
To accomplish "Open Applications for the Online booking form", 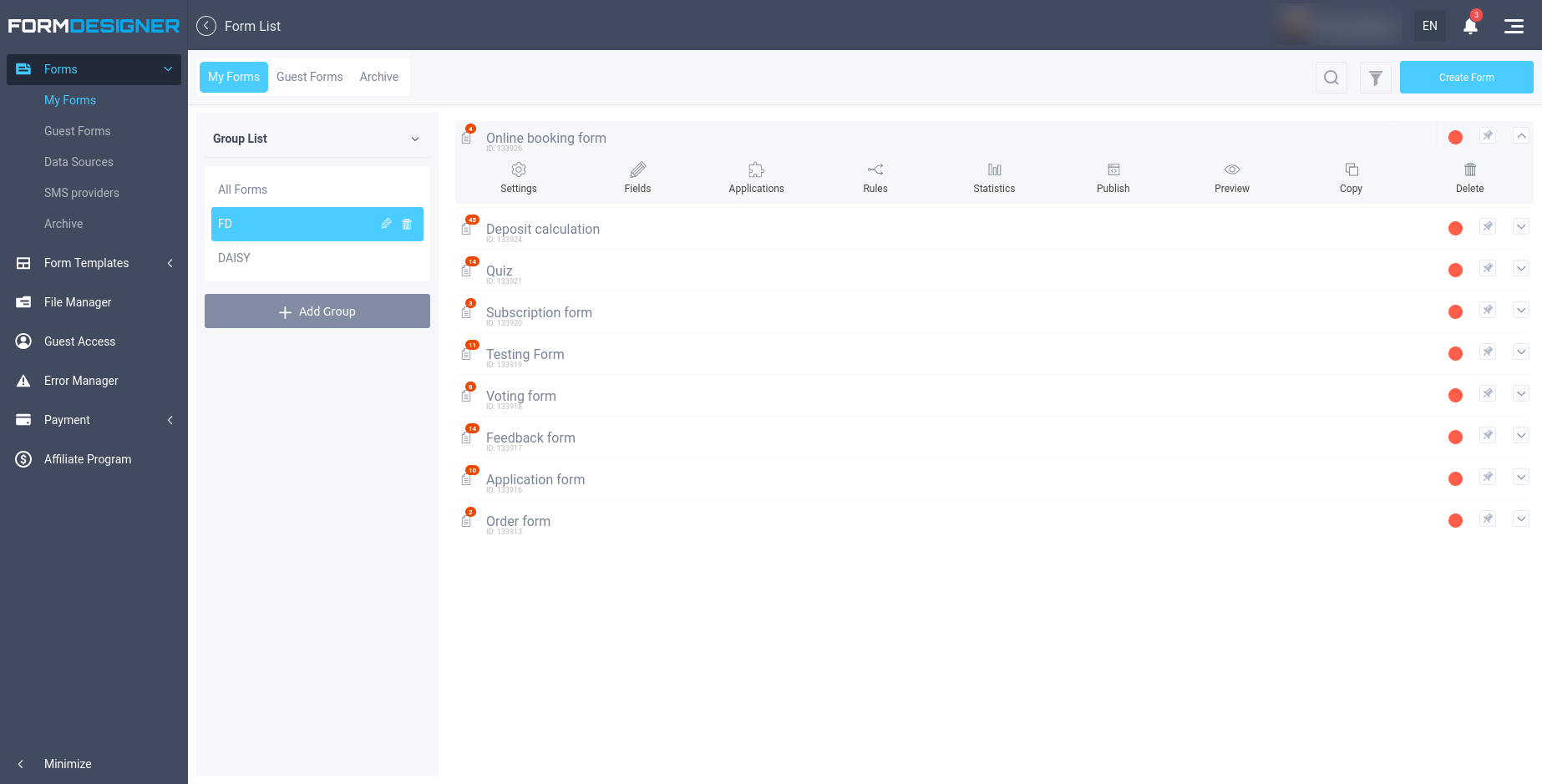I will click(x=755, y=176).
